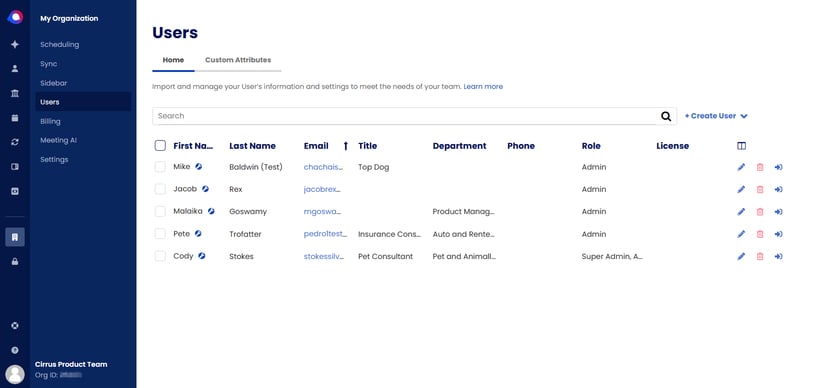
Task: Open the sidebar panel icon in rail
Action: click(x=15, y=167)
